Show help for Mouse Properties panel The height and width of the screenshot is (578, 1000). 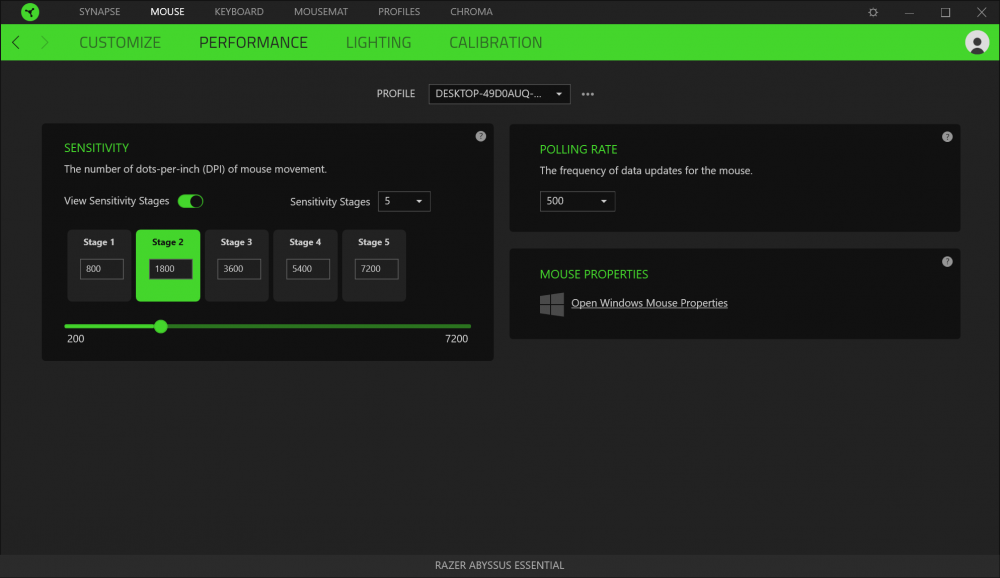pyautogui.click(x=947, y=262)
